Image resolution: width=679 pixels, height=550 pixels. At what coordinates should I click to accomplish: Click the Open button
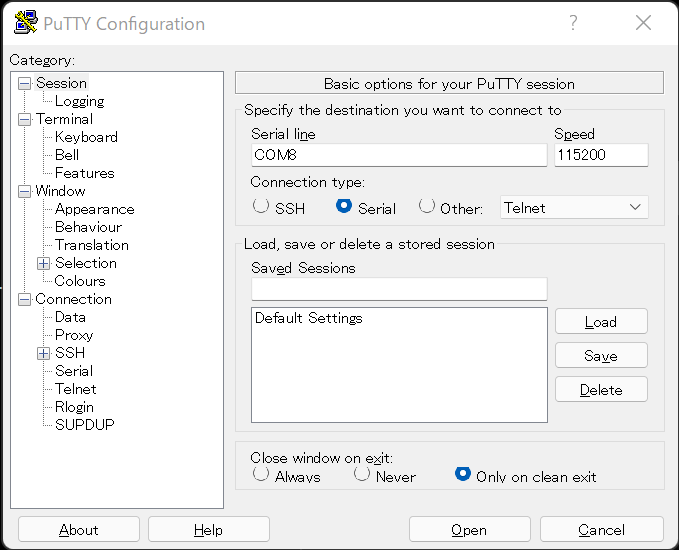[469, 529]
